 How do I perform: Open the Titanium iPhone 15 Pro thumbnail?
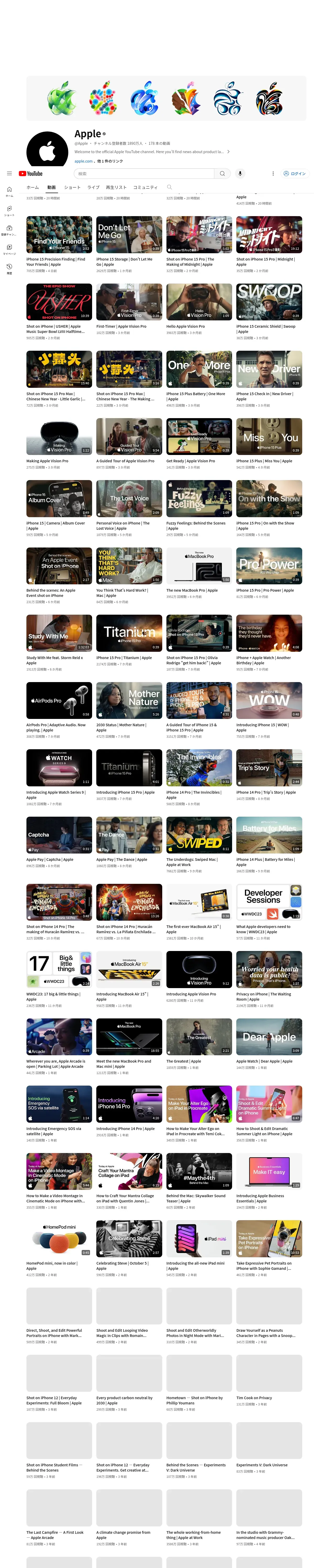129,633
